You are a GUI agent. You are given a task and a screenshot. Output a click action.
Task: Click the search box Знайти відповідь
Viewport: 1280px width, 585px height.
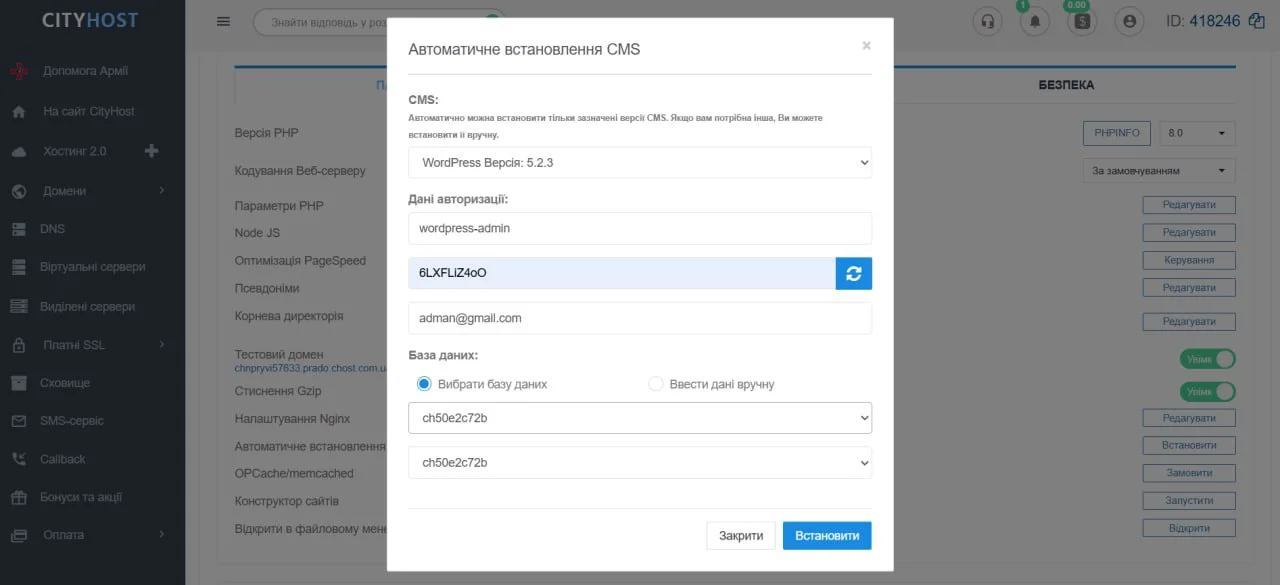click(x=378, y=21)
